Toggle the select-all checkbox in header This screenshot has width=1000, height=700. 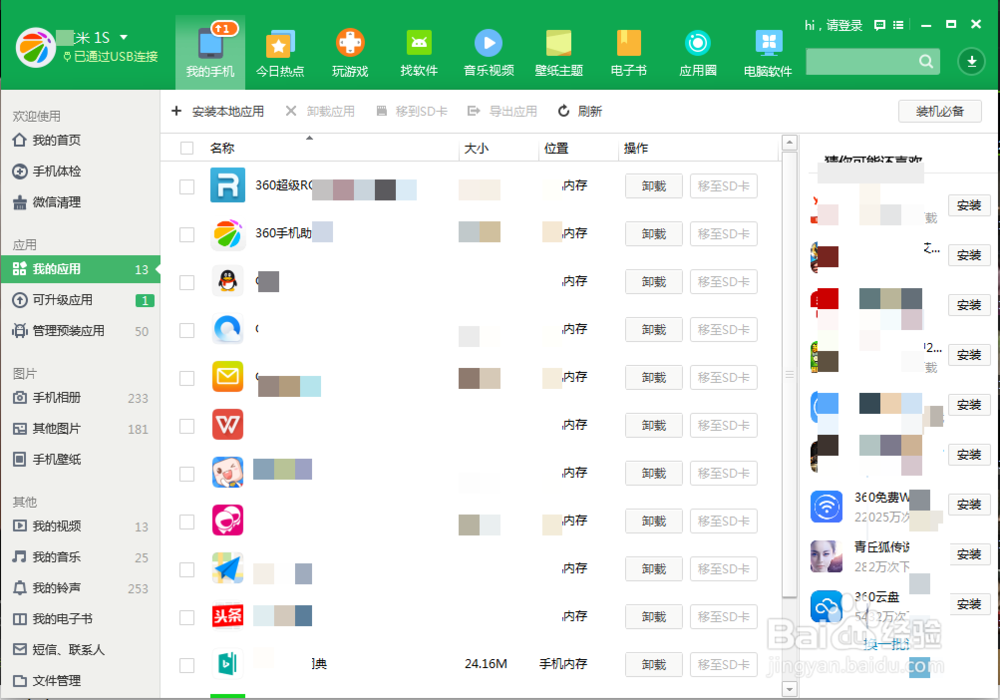tap(187, 148)
